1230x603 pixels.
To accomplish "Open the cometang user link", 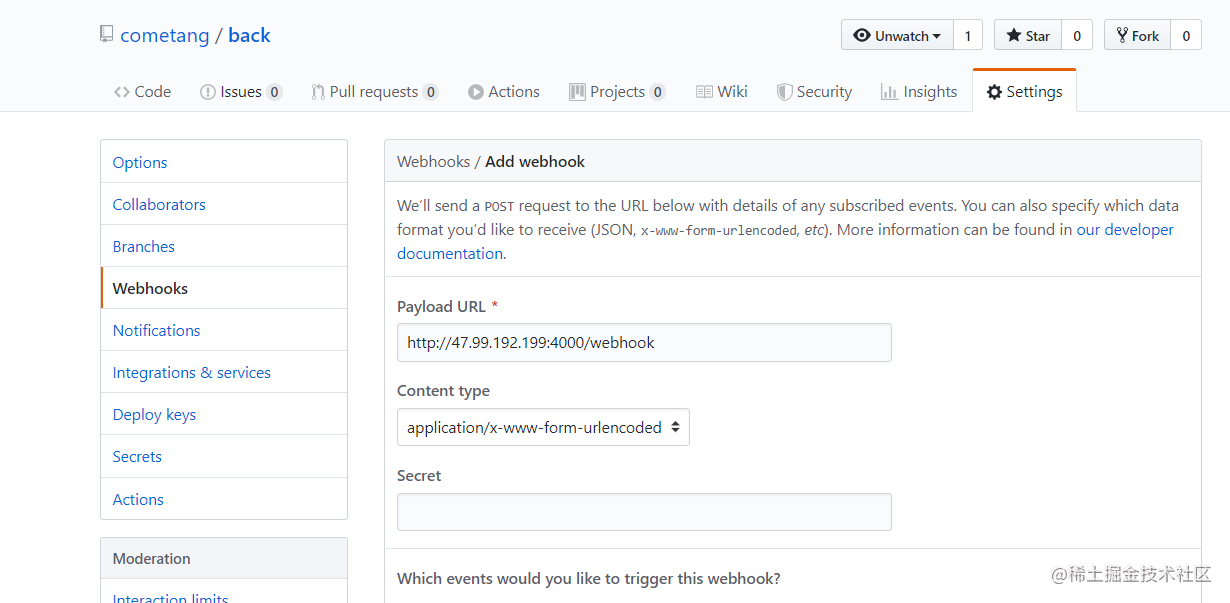I will pos(165,35).
